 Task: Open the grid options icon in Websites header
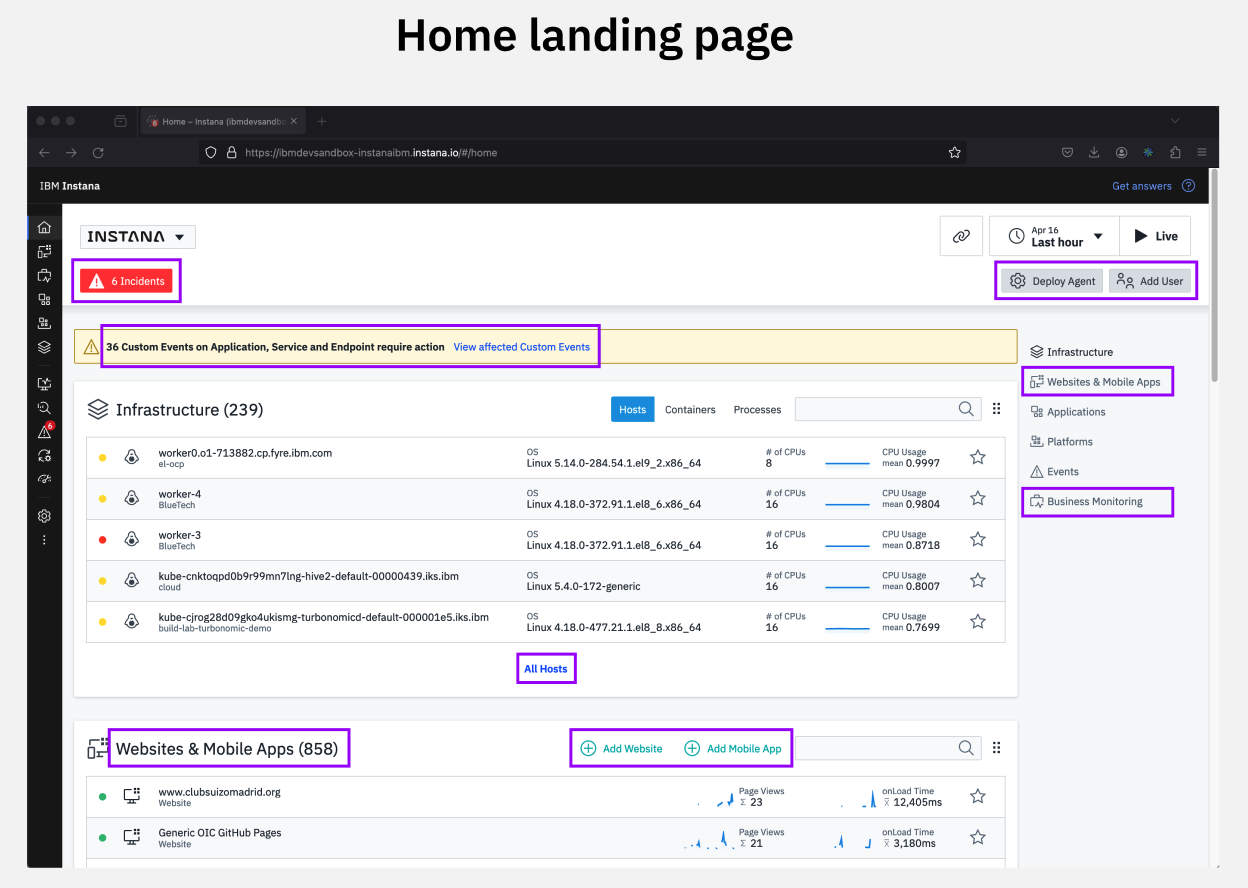coord(996,748)
